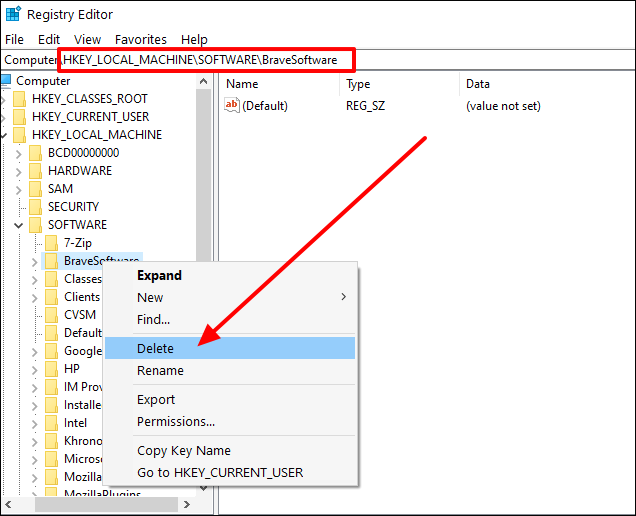Image resolution: width=636 pixels, height=516 pixels.
Task: Expand the Classes key chevron
Action: pyautogui.click(x=35, y=280)
